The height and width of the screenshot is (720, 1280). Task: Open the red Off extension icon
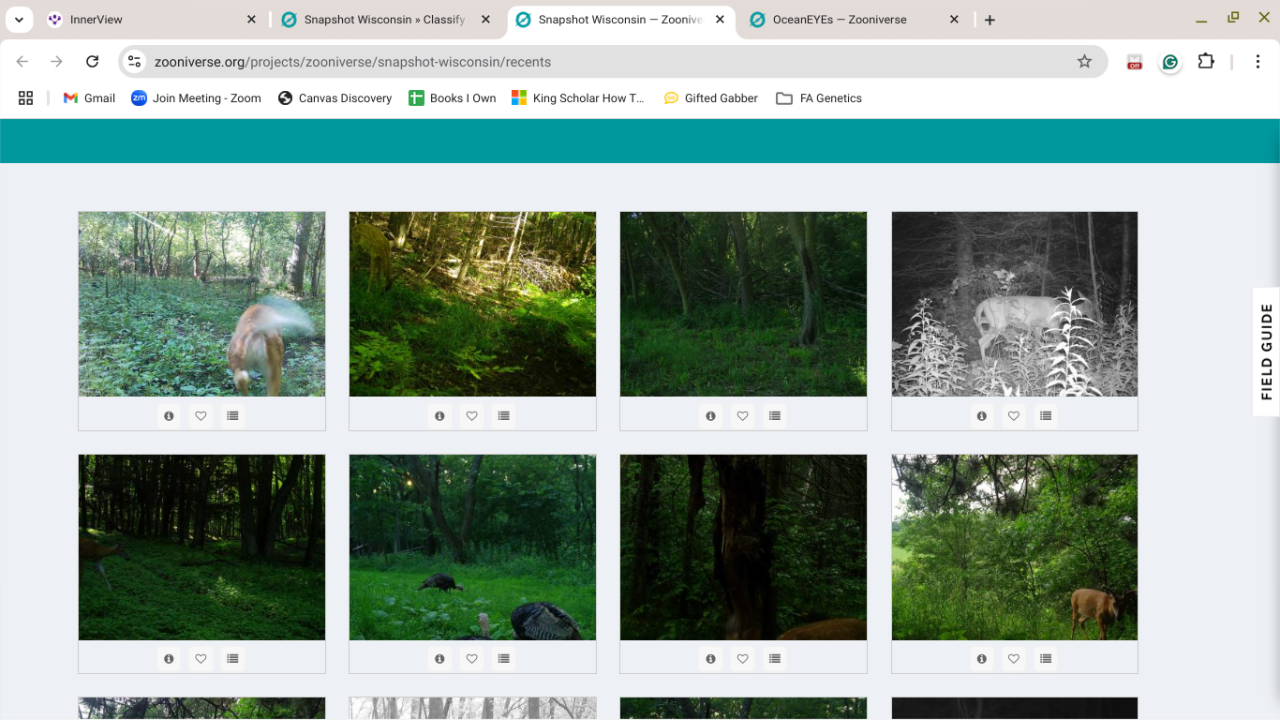coord(1134,62)
